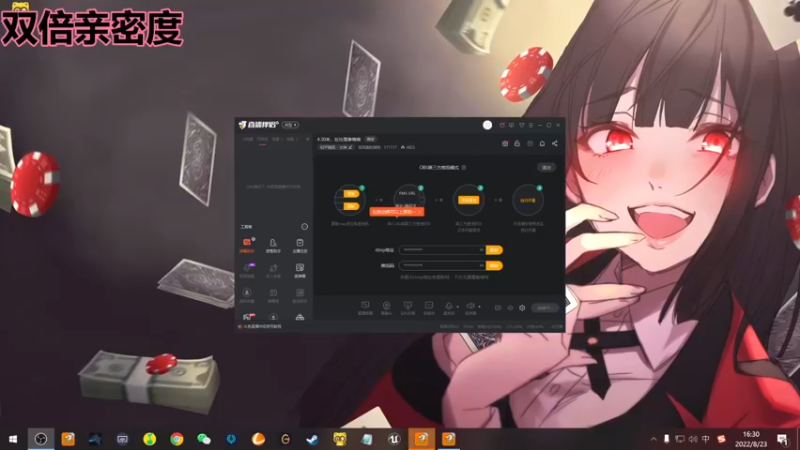Open the download arrow tool in toolbox bottom row
Viewport: 800px width, 450px height.
[273, 317]
